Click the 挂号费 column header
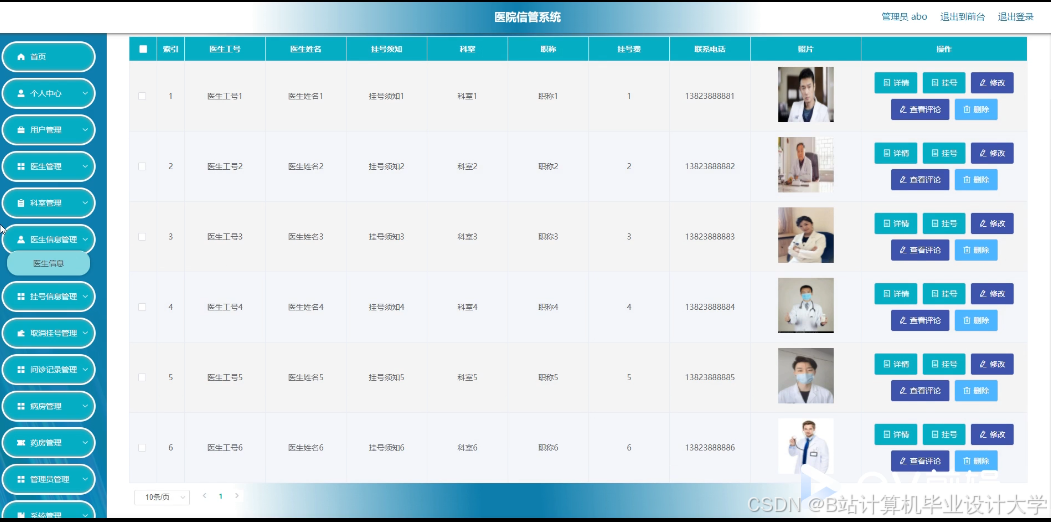1051x522 pixels. pyautogui.click(x=629, y=49)
